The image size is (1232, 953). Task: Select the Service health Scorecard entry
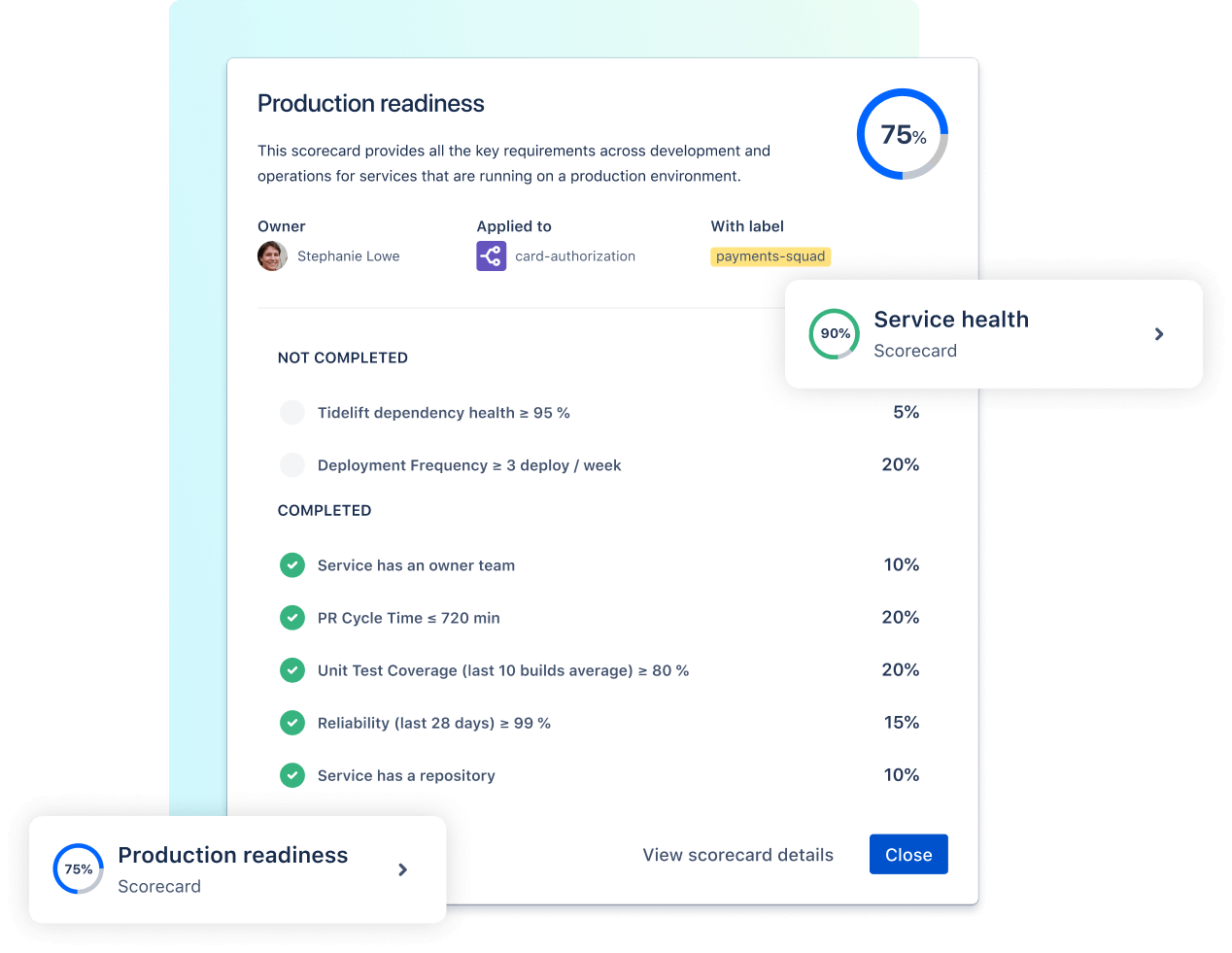pyautogui.click(x=951, y=333)
